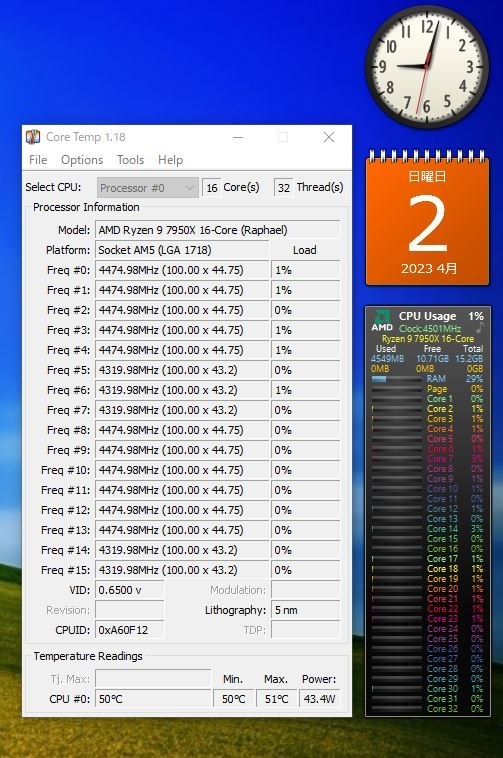Click Ryzen 9 7950X 16-Core text in gadget
The image size is (503, 758).
coord(428,339)
